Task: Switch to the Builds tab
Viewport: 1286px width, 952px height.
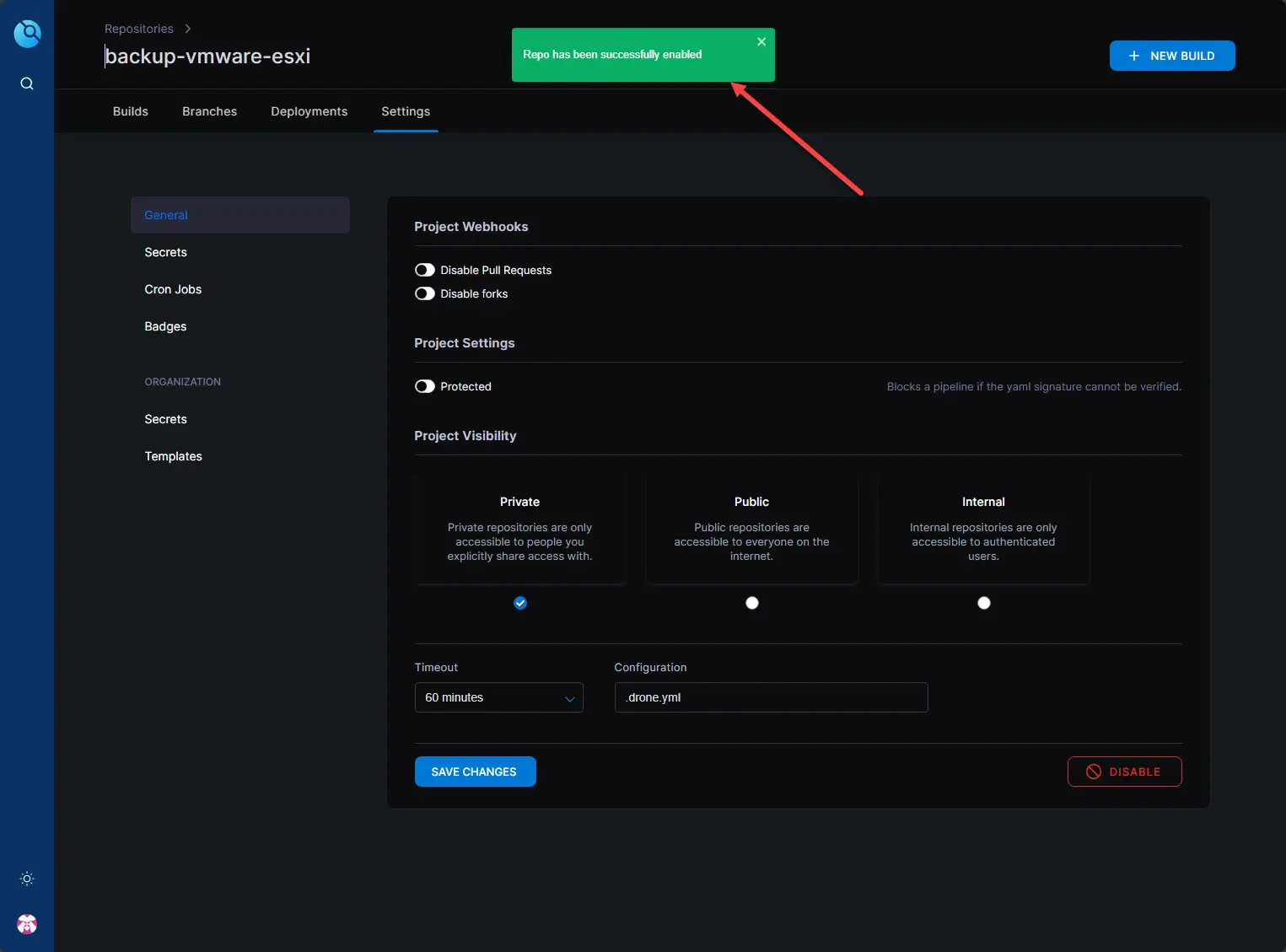Action: pyautogui.click(x=131, y=111)
